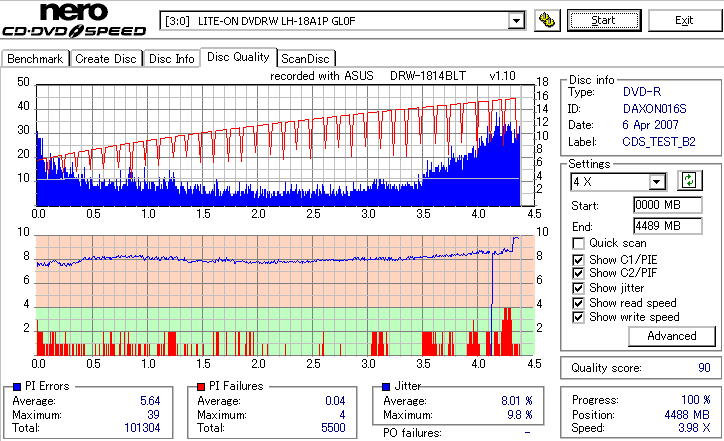Click the Start button

pos(604,21)
